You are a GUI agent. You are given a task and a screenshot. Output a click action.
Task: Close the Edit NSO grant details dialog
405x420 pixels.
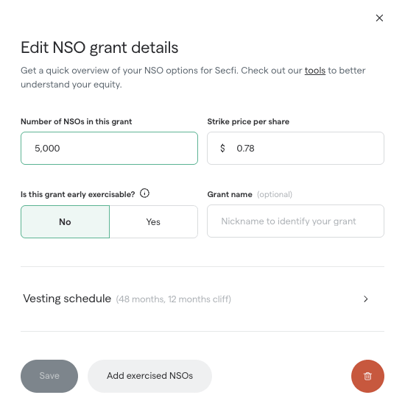click(x=379, y=18)
